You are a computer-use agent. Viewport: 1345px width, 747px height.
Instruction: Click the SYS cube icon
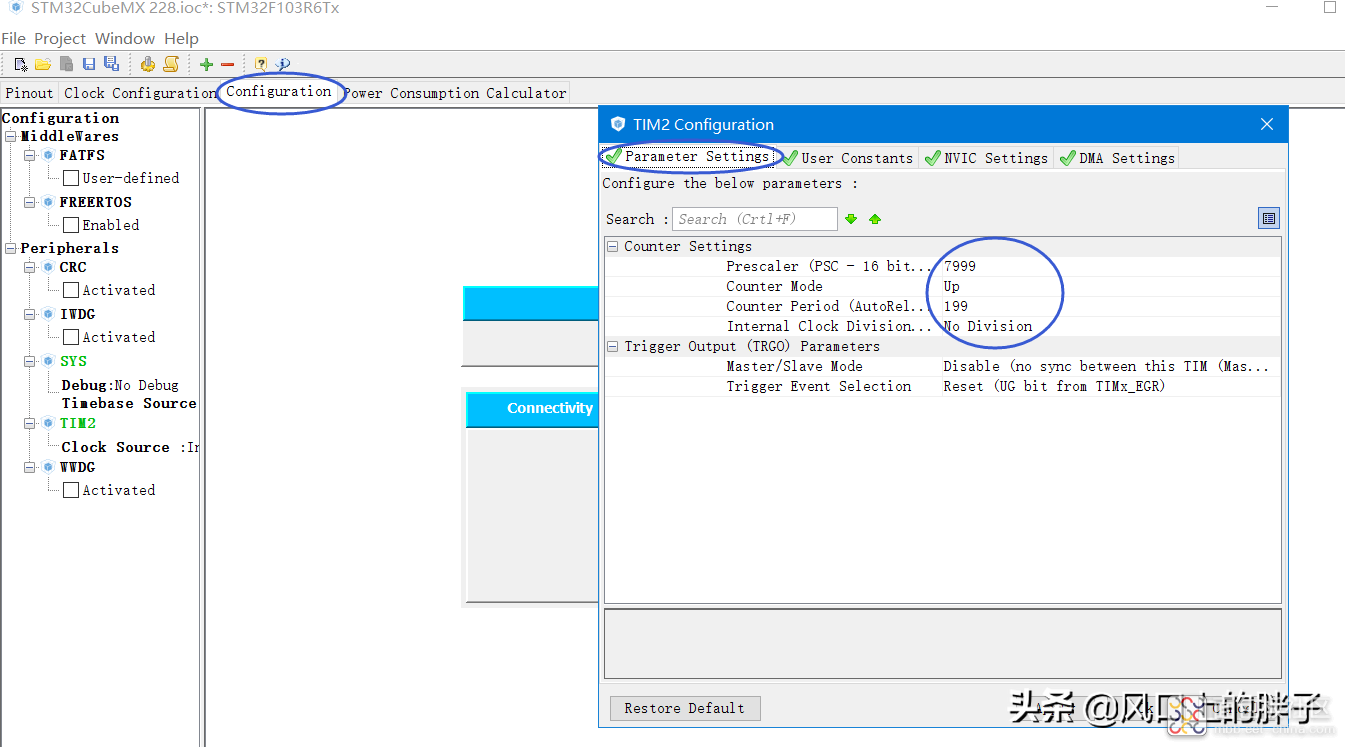(48, 361)
